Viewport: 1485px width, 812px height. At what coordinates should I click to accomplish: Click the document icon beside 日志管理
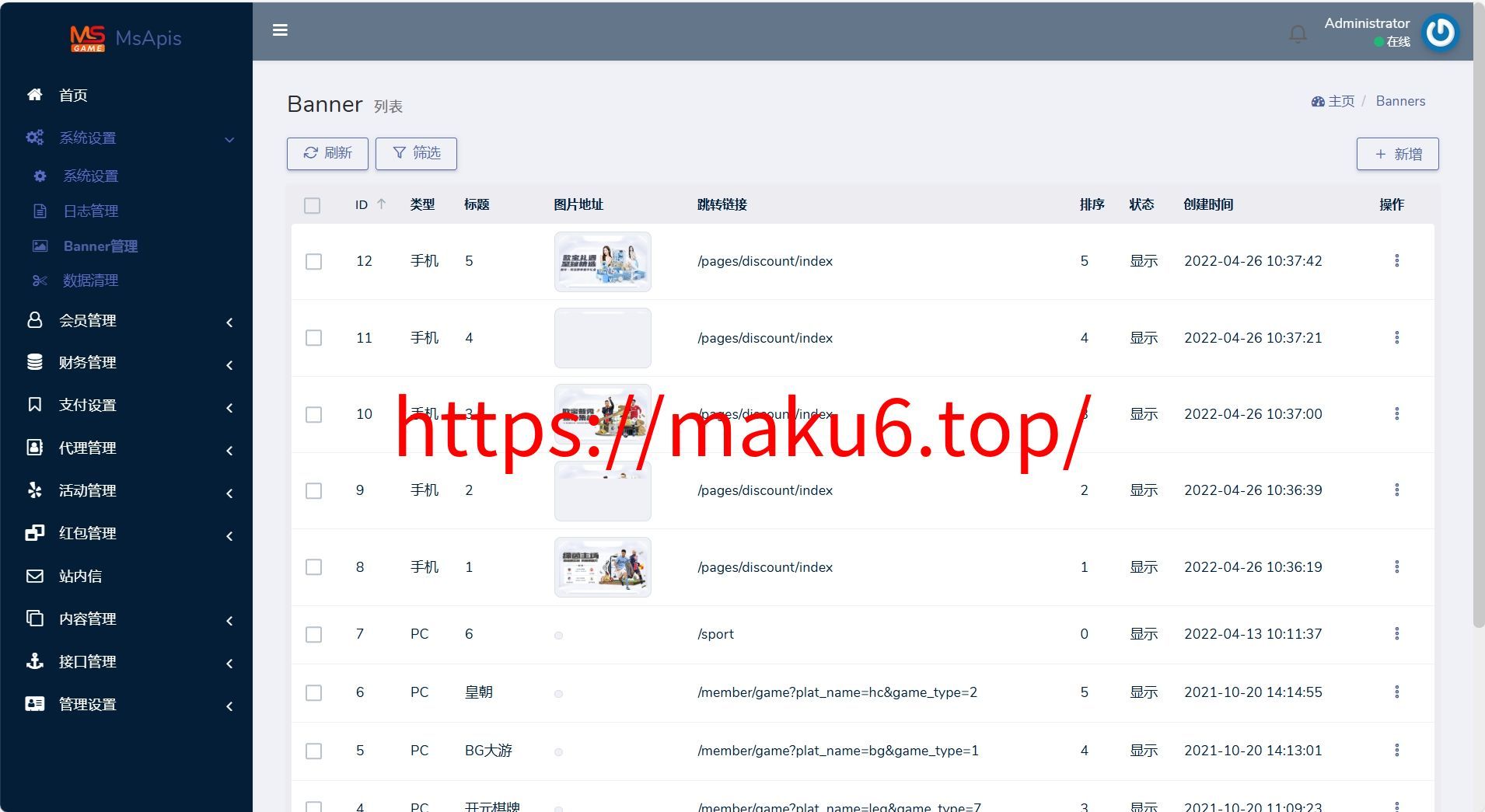point(40,211)
